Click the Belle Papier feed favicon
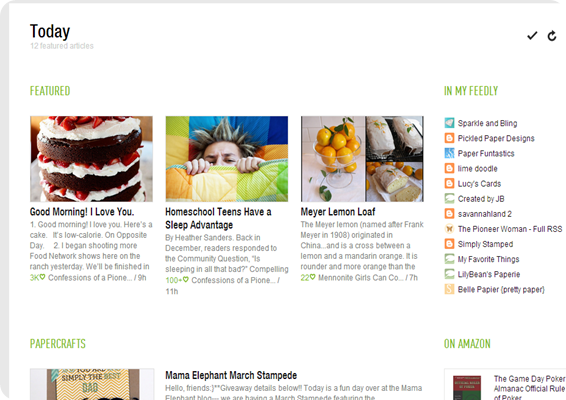The image size is (566, 400). tap(449, 289)
